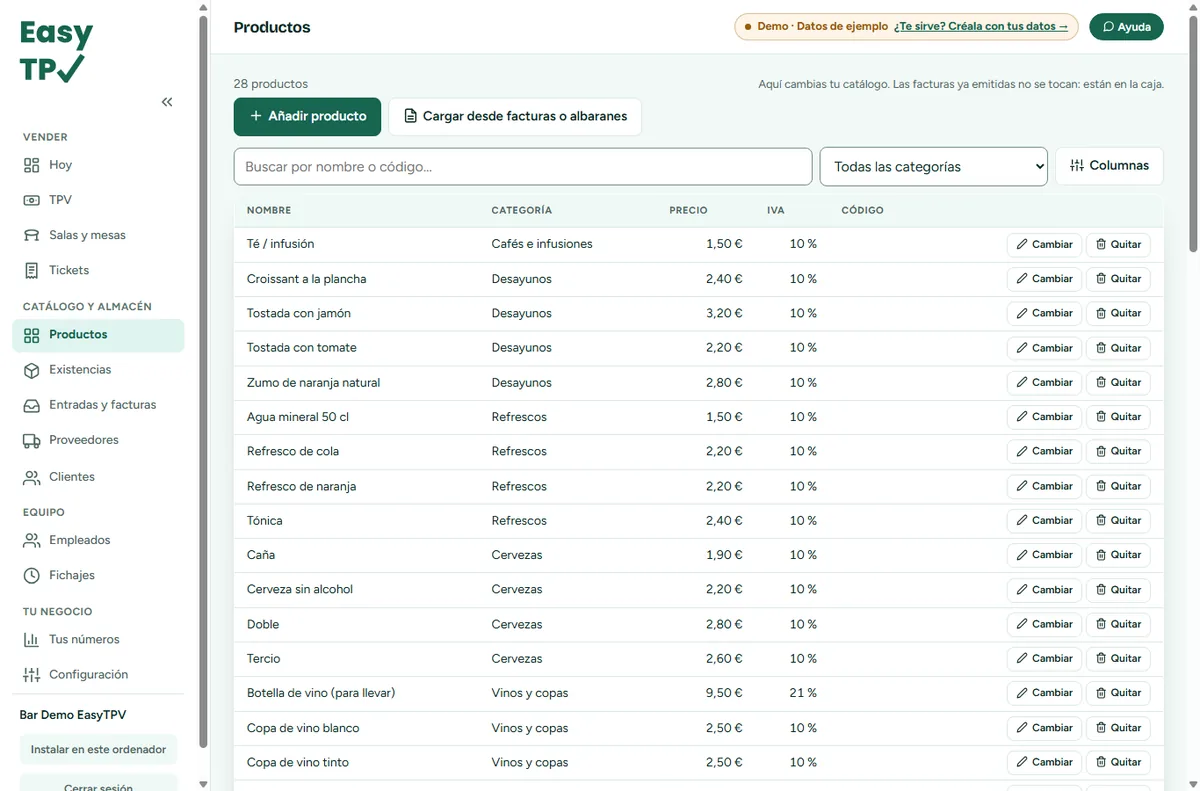Click the Añadir producto button
1200x791 pixels.
tap(307, 116)
